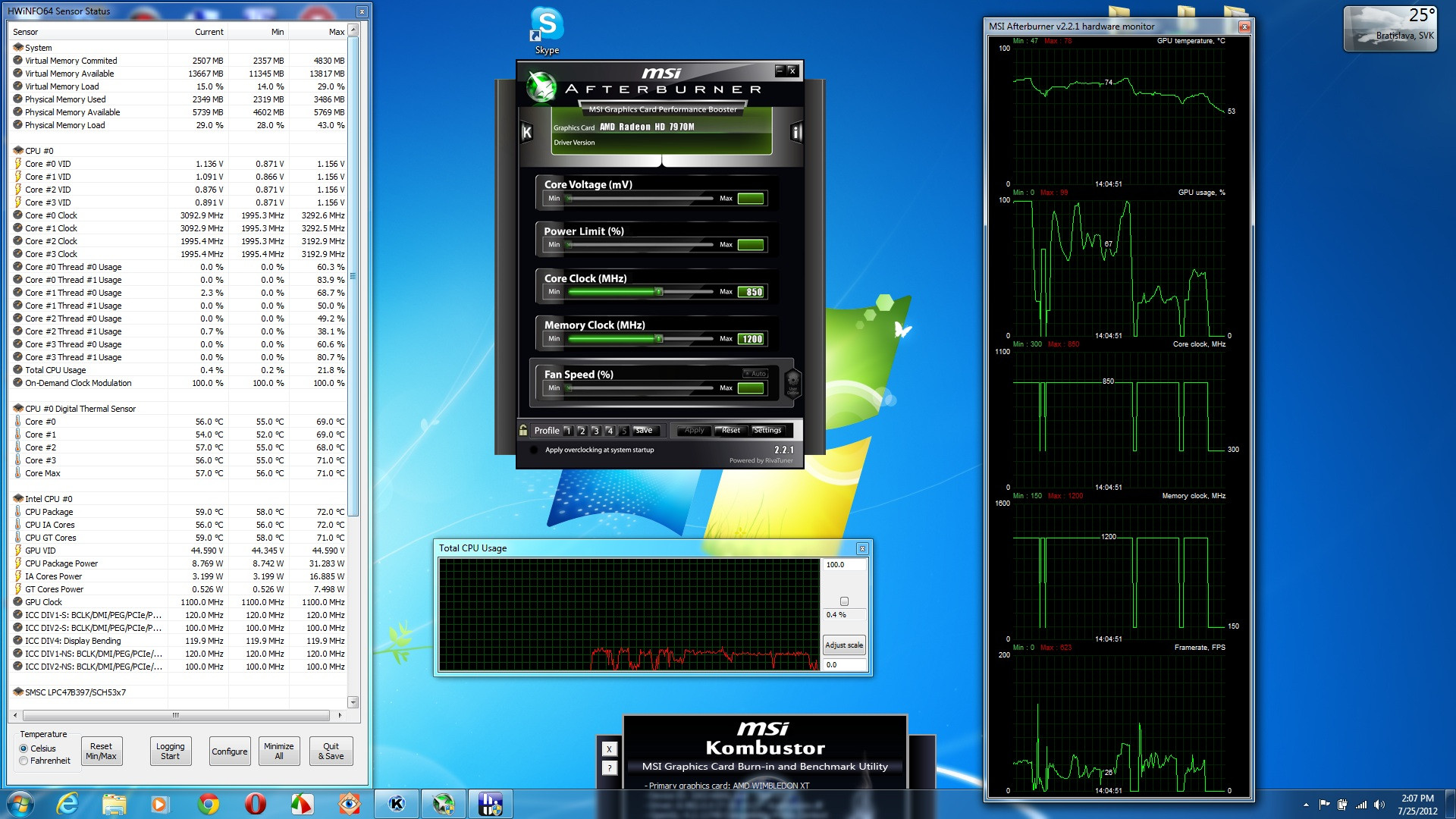Select Afterburner profile slot 5
This screenshot has width=1456, height=819.
(623, 431)
